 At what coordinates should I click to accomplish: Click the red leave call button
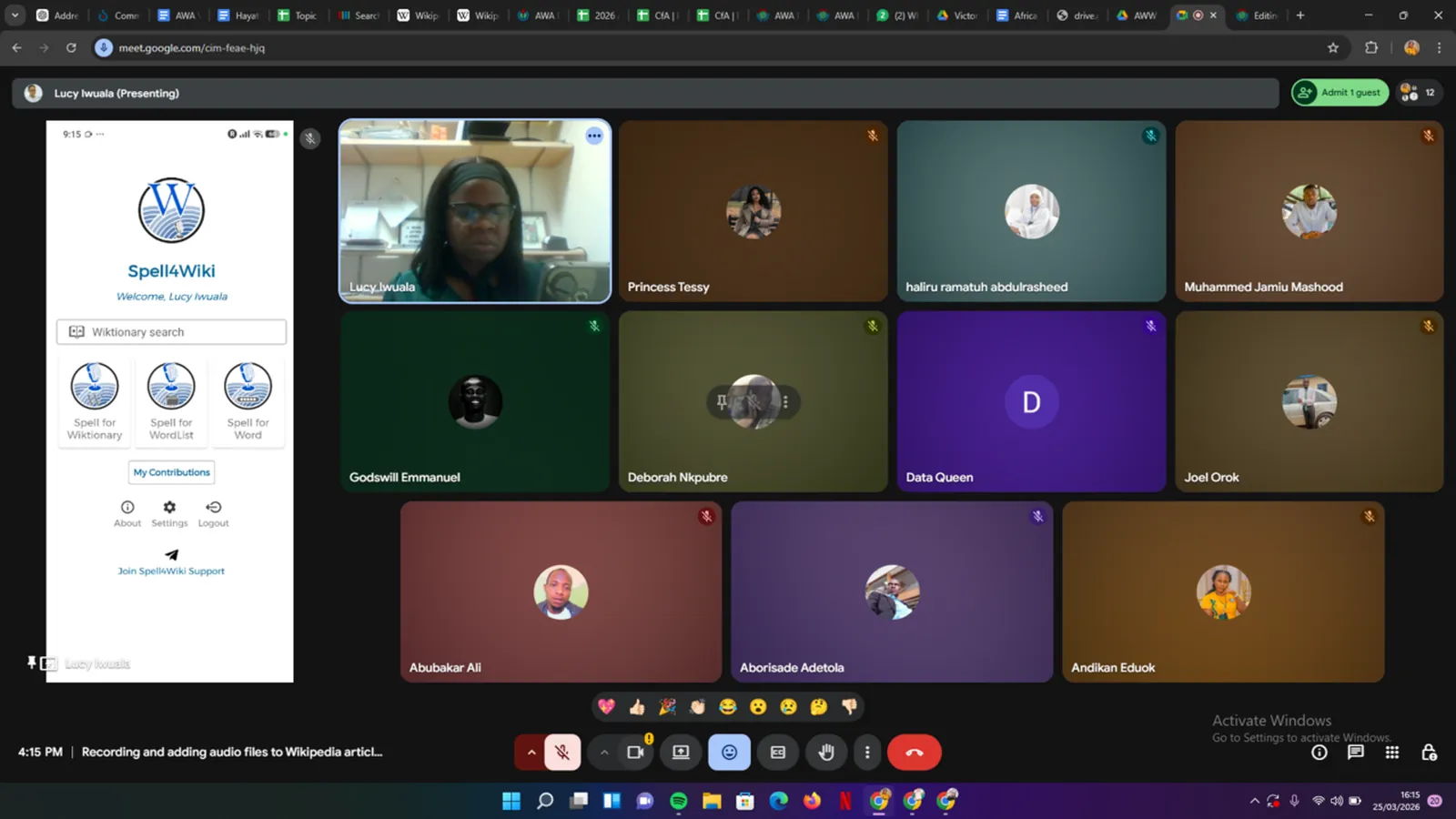(x=915, y=753)
